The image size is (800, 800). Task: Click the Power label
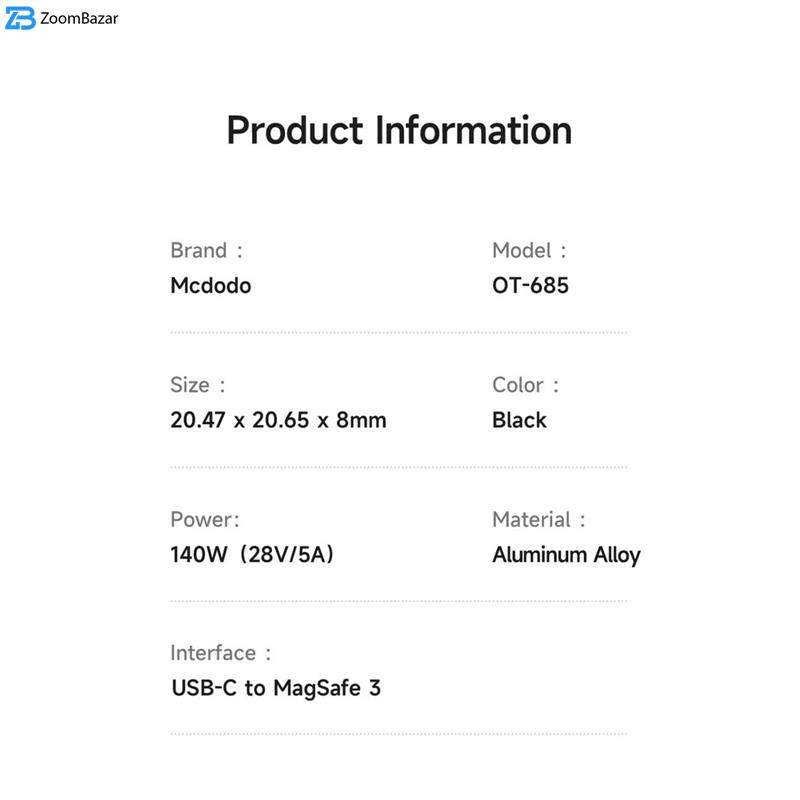(x=205, y=520)
